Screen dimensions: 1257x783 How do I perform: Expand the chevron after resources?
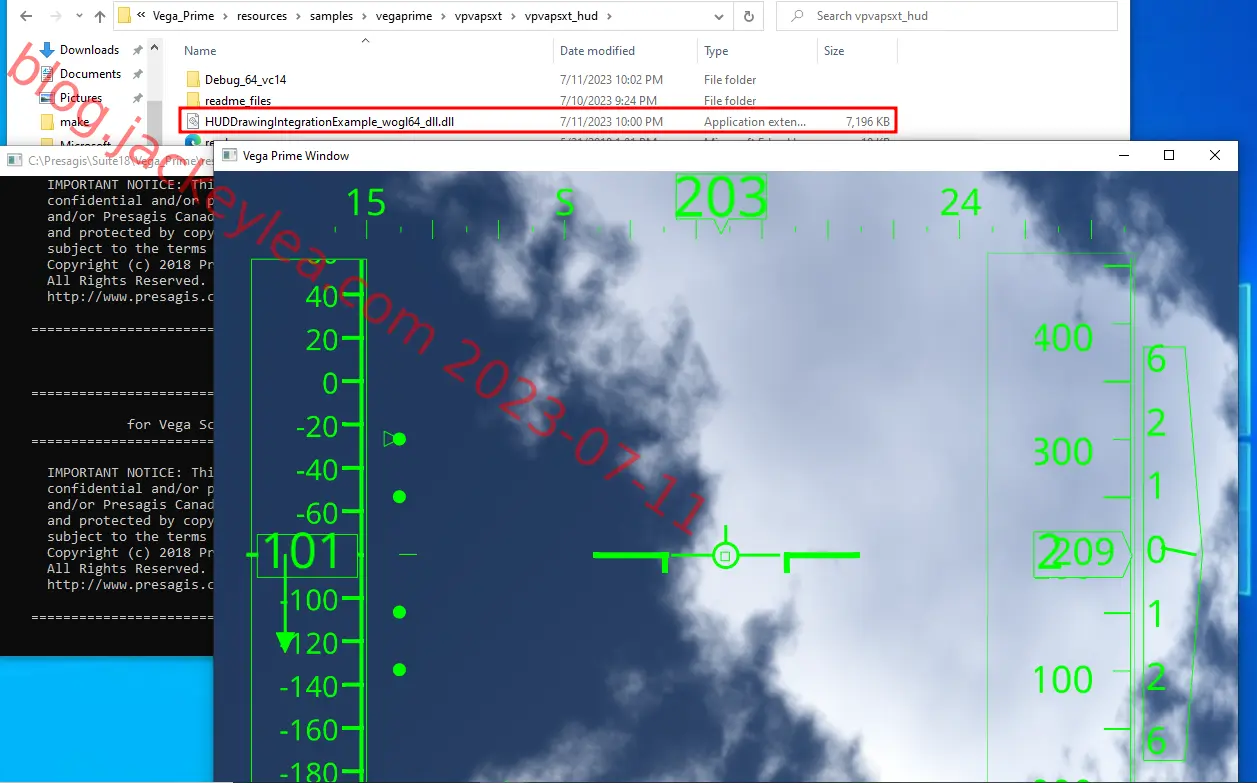tap(300, 16)
